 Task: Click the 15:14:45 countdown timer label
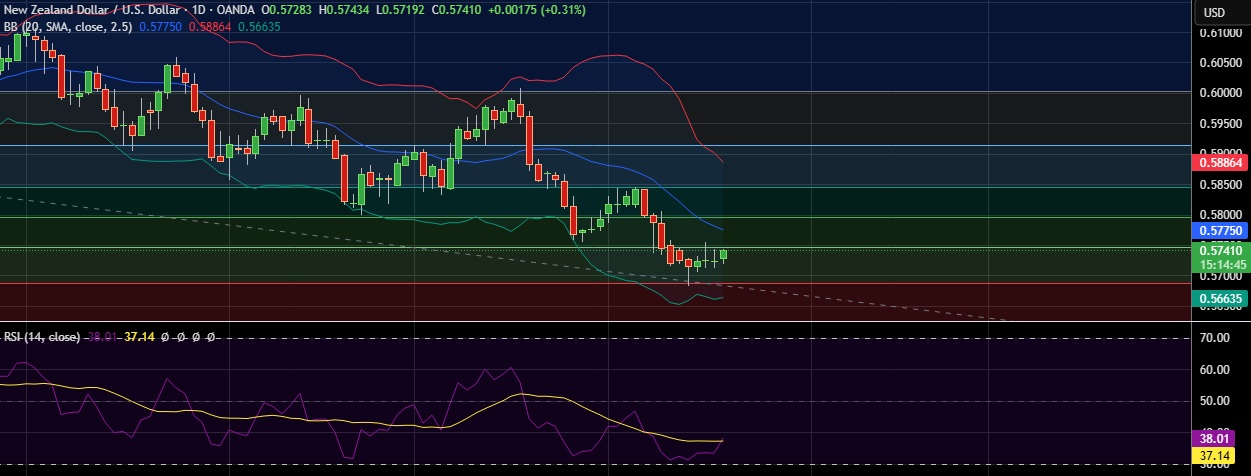click(x=1220, y=265)
